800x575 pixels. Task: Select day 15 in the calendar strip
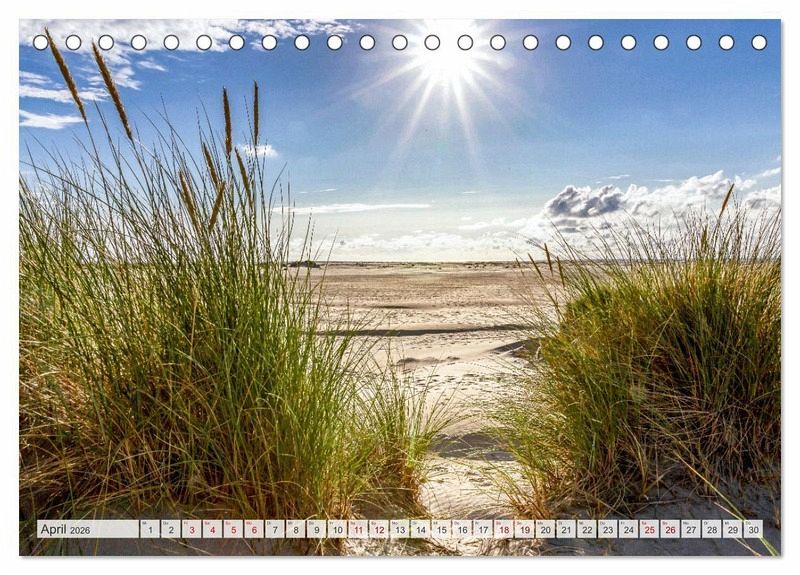click(x=441, y=529)
